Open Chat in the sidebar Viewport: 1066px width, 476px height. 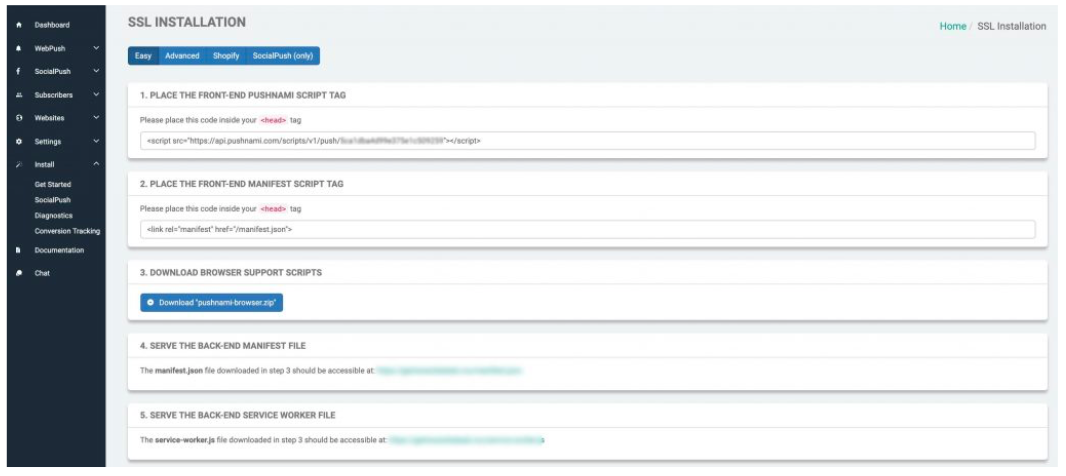coord(42,273)
